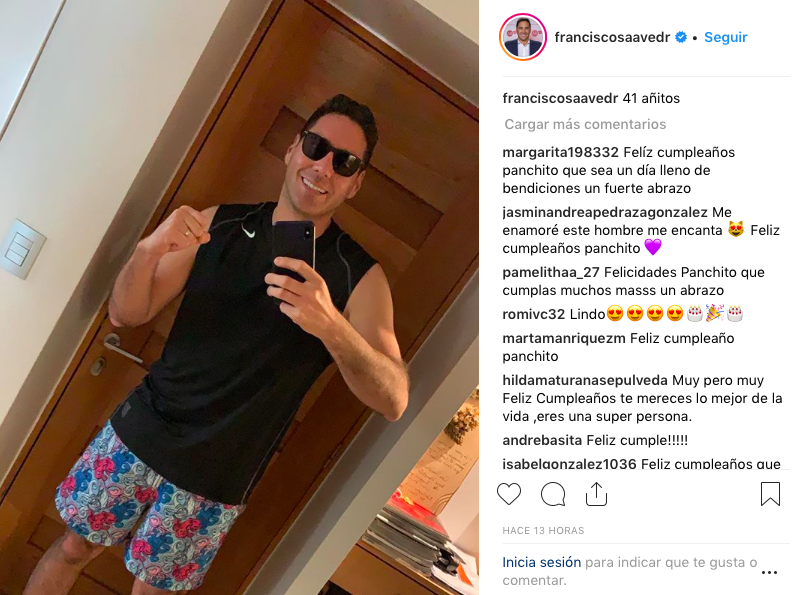Open the three-dot more options menu
This screenshot has width=809, height=595.
tap(769, 572)
